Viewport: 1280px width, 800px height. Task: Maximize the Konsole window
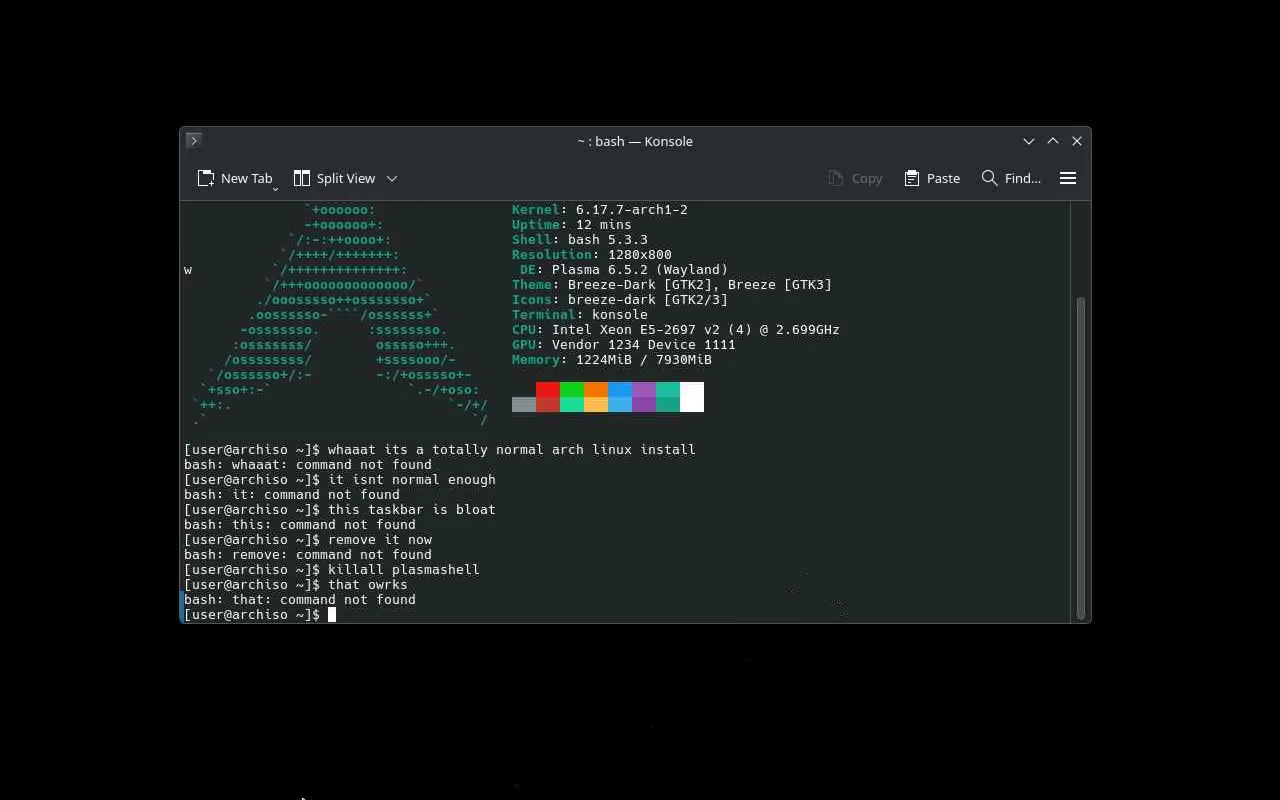click(x=1053, y=141)
